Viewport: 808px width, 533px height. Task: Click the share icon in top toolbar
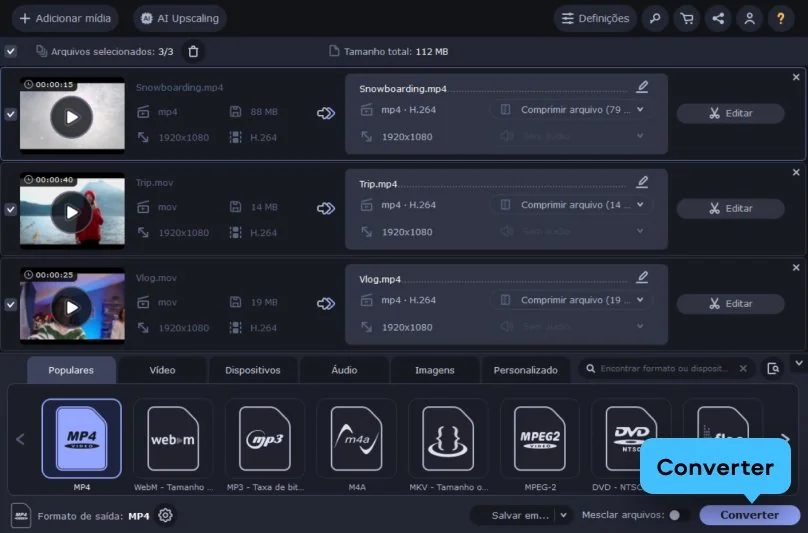(x=717, y=18)
